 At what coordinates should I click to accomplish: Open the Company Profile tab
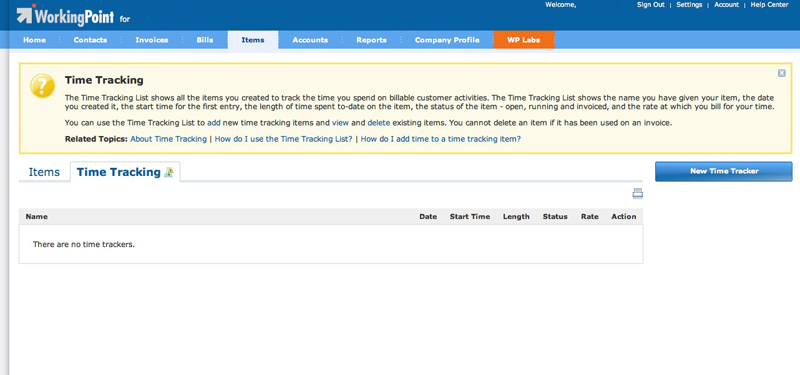click(447, 40)
